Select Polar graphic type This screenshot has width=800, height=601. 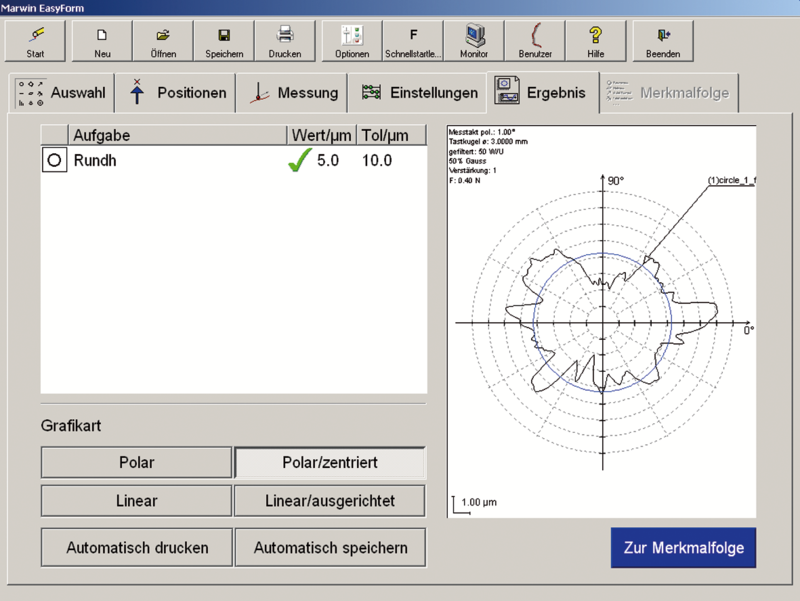(136, 463)
